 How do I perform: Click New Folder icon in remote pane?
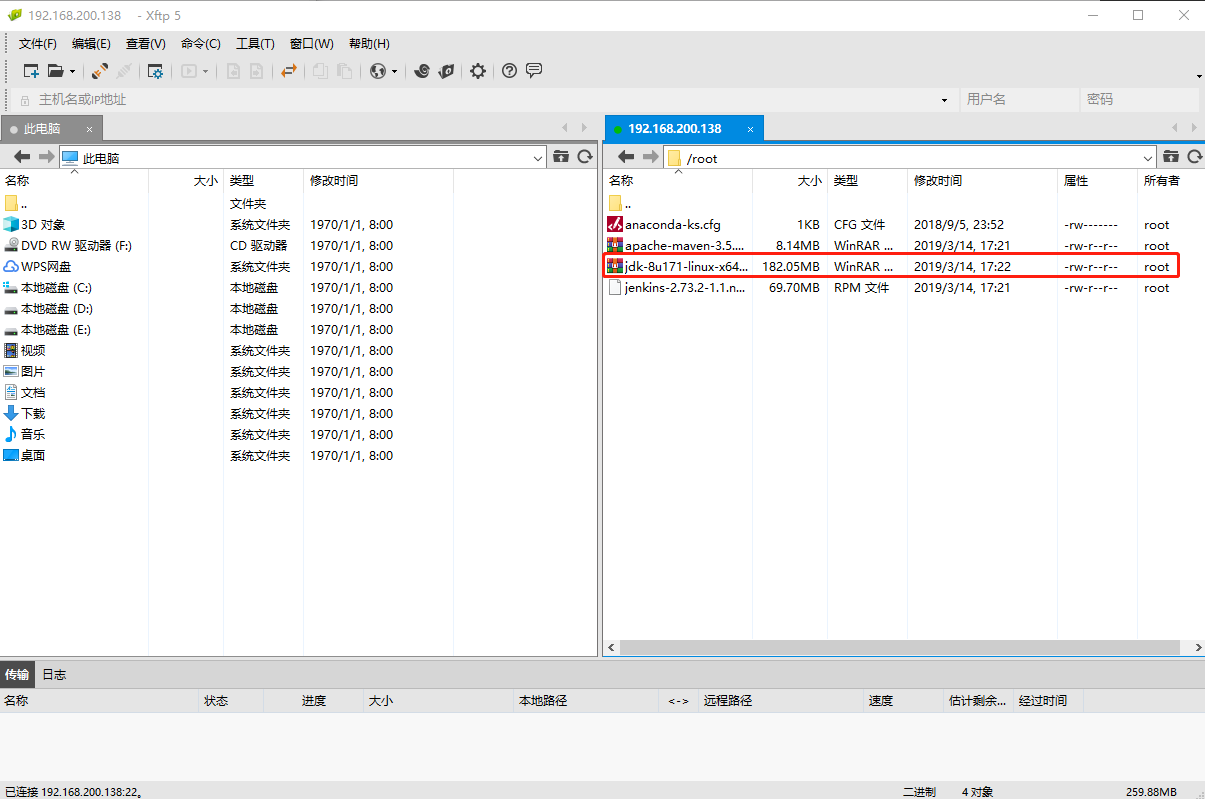click(1171, 157)
